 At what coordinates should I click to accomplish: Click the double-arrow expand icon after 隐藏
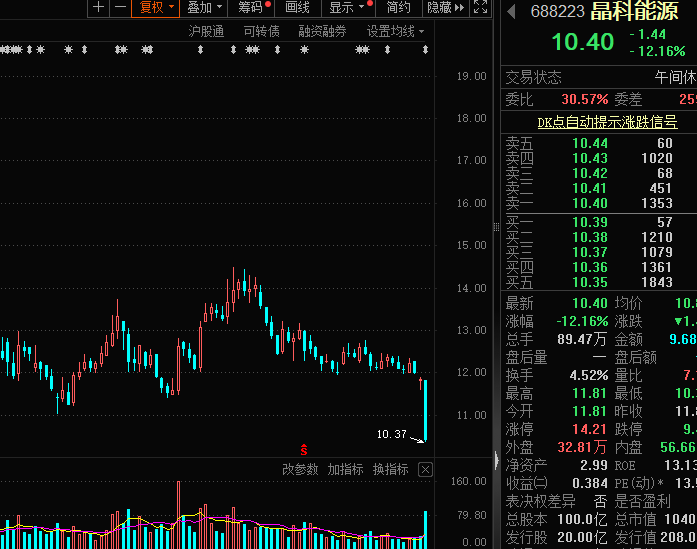459,8
